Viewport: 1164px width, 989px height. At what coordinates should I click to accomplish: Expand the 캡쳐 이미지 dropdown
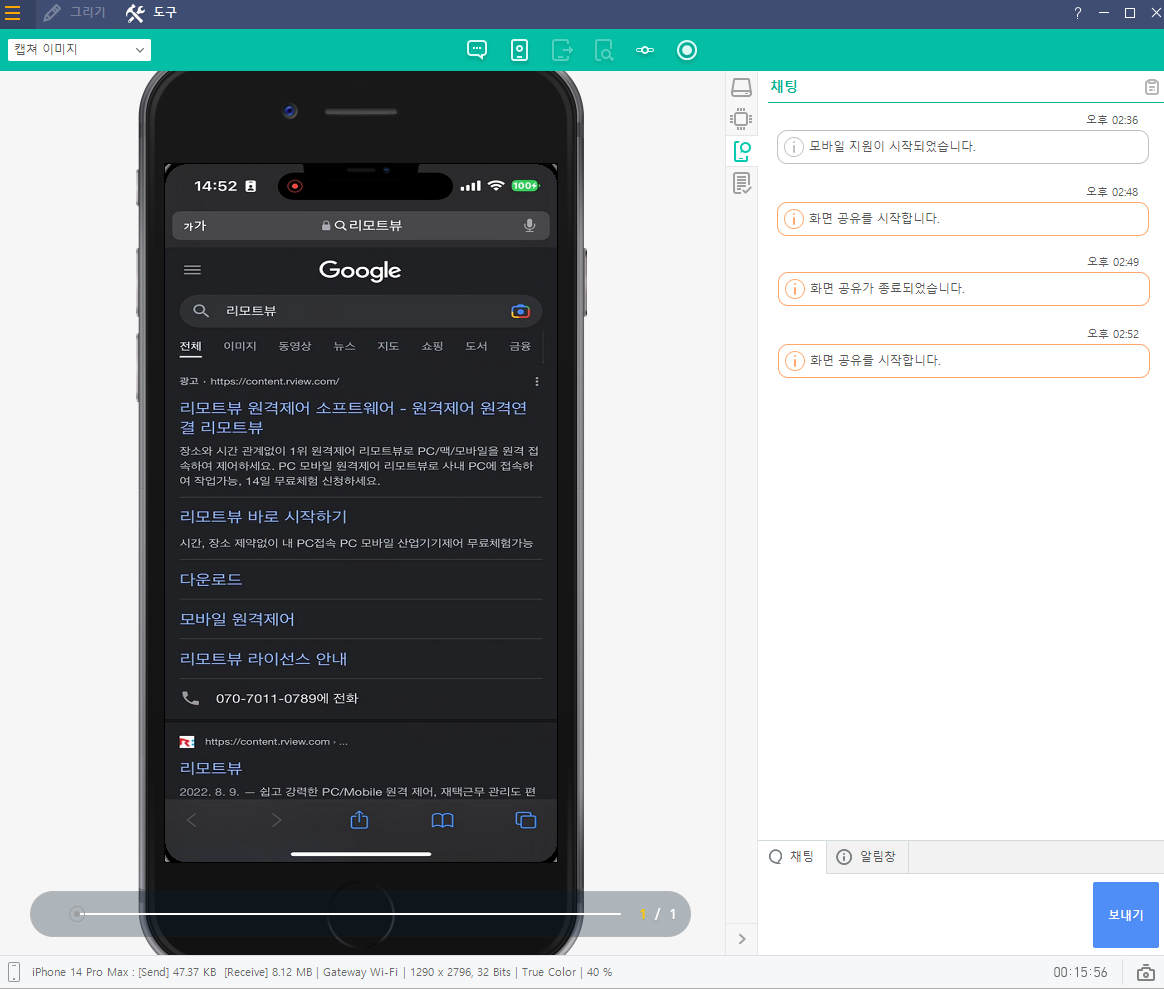coord(79,50)
